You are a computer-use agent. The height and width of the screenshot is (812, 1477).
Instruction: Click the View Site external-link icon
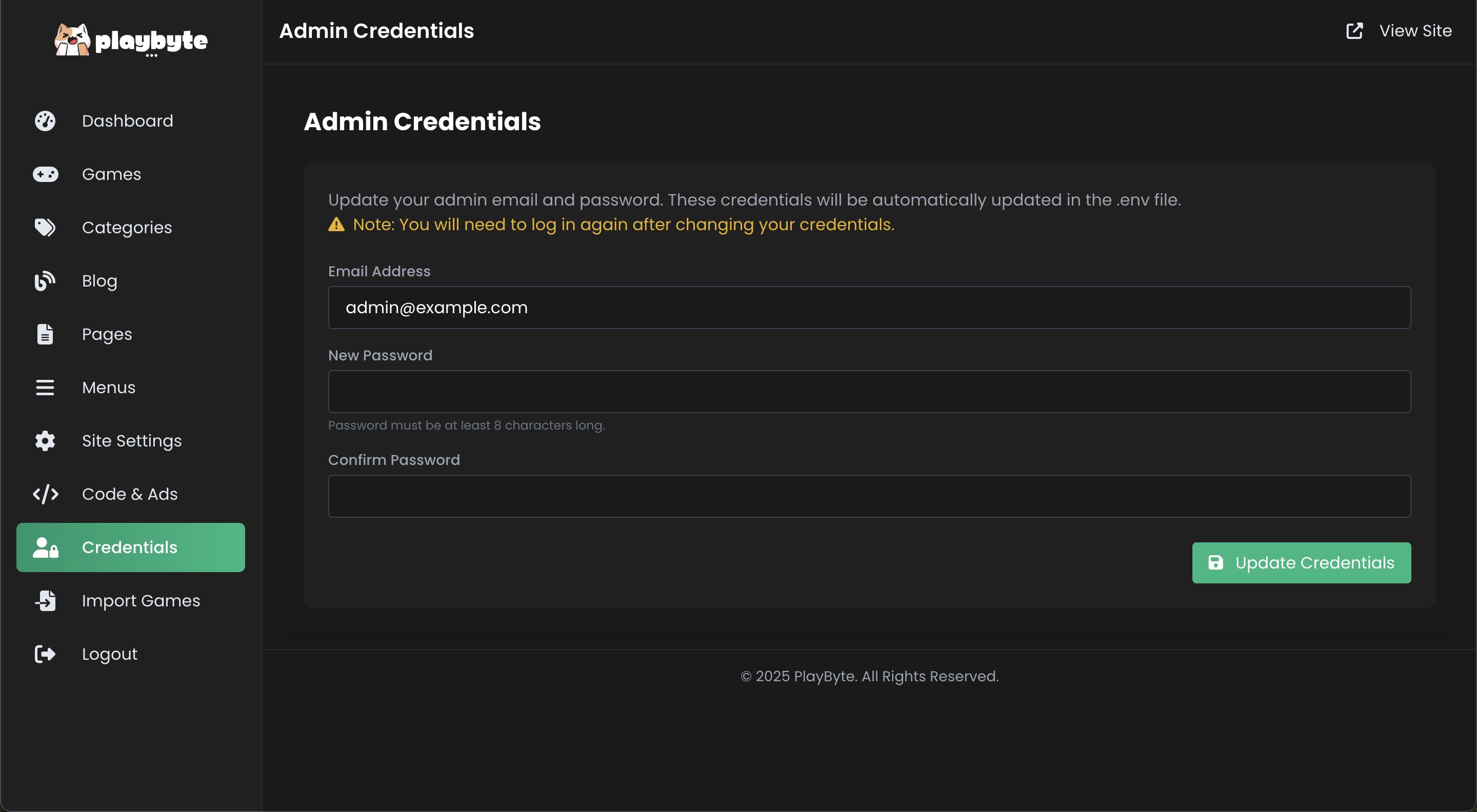coord(1354,30)
